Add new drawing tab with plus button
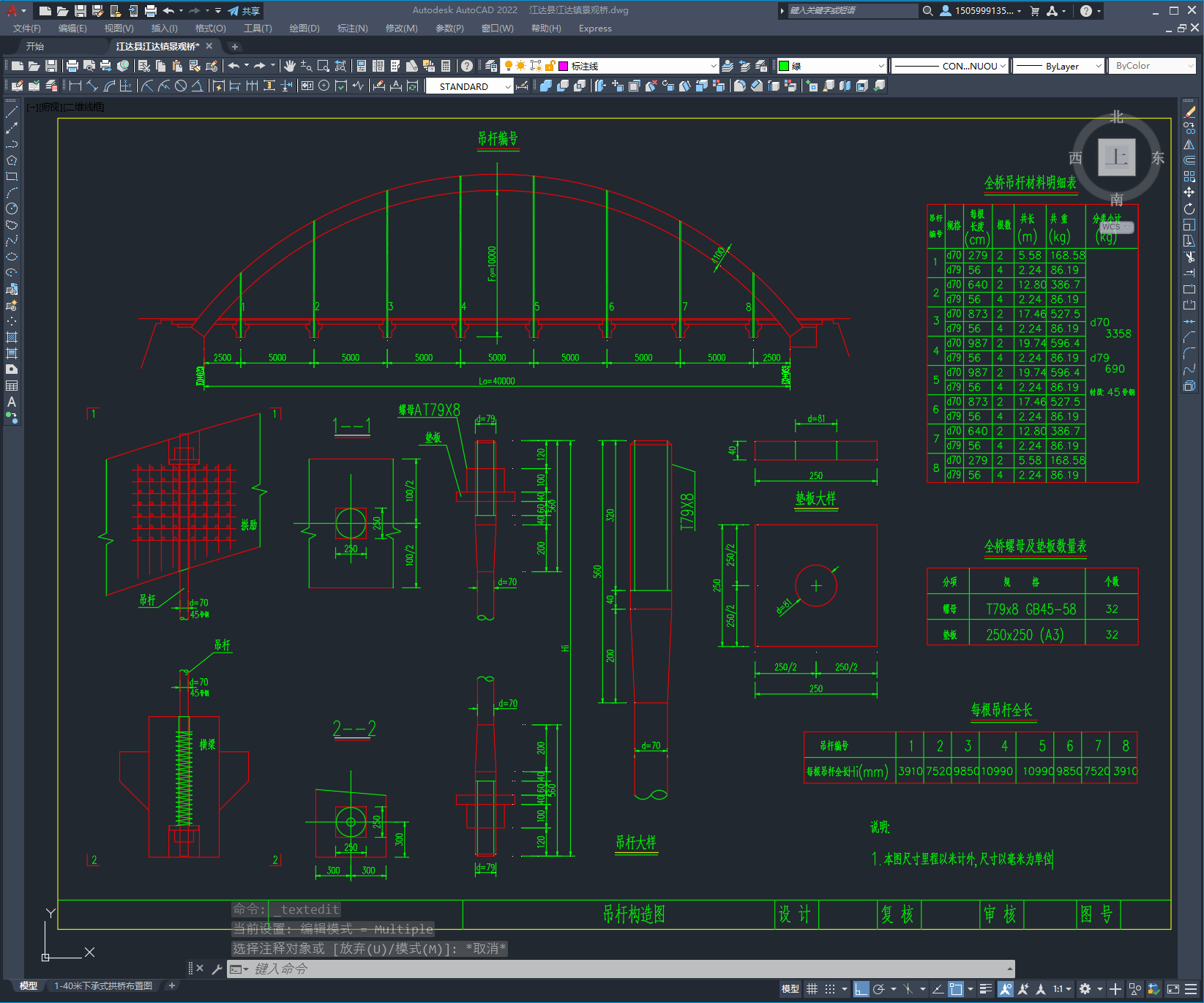The height and width of the screenshot is (1003, 1204). [x=235, y=46]
